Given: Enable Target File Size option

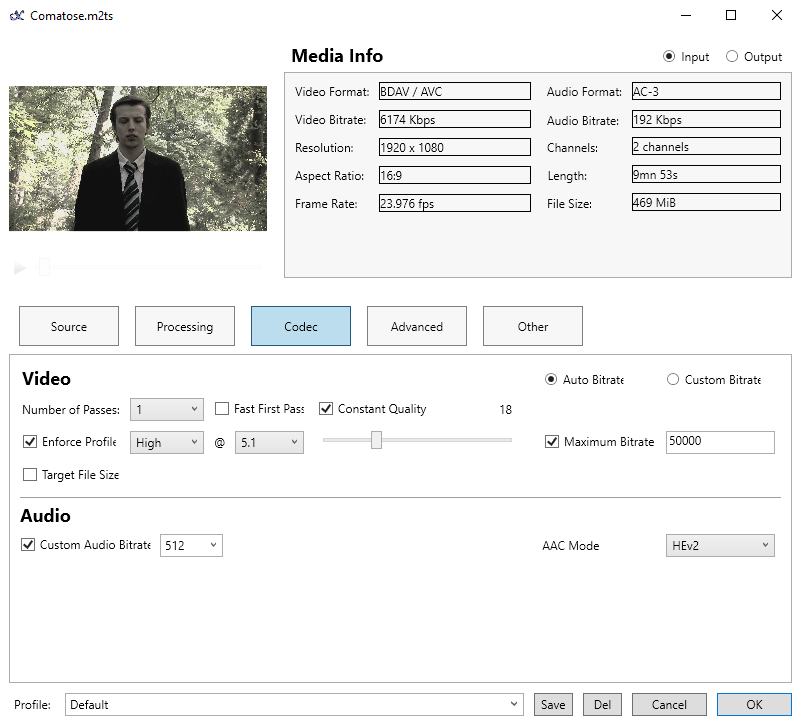Looking at the screenshot, I should coord(30,475).
